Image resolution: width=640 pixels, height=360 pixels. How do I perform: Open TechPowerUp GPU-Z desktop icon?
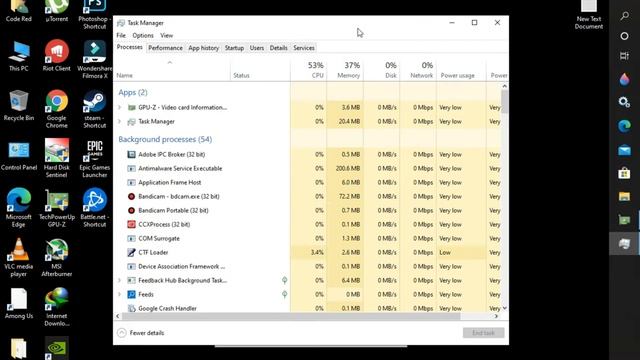point(56,208)
